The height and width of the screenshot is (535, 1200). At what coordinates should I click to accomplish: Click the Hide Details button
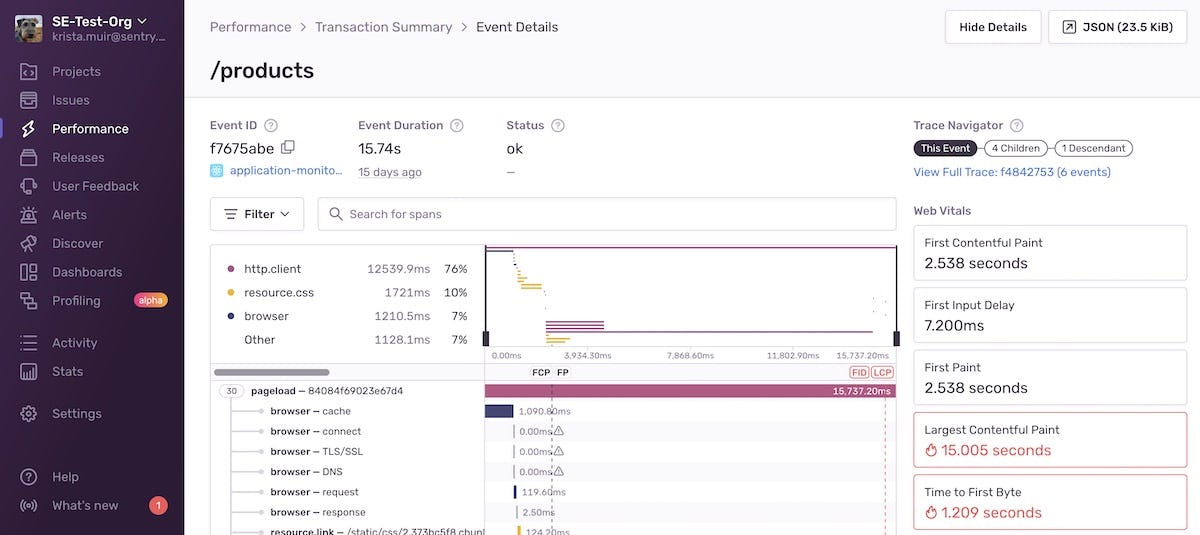(x=992, y=27)
